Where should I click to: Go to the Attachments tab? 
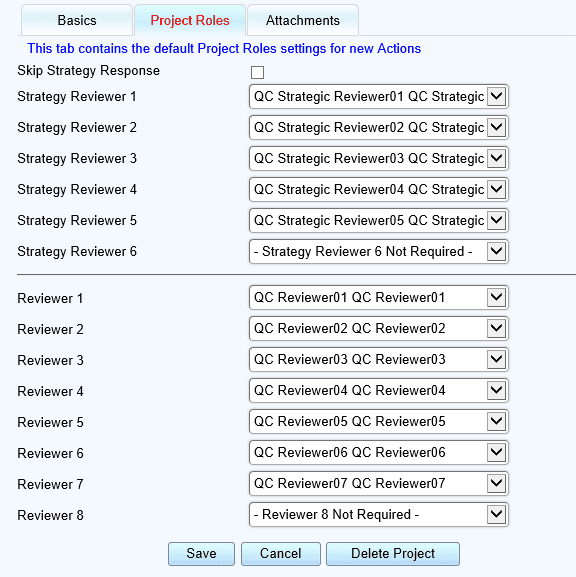(x=303, y=20)
